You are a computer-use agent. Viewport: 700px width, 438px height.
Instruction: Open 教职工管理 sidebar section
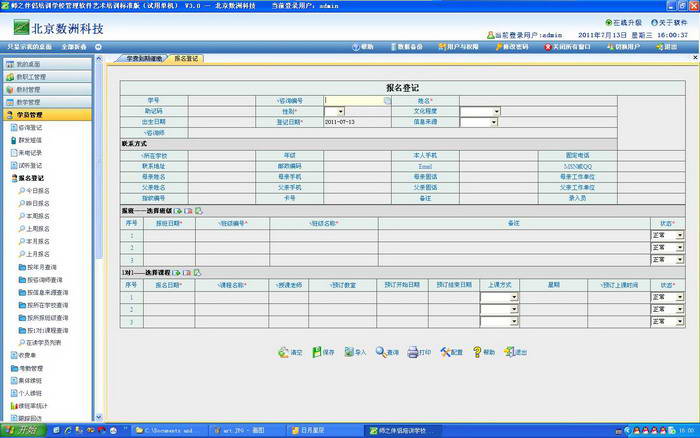[x=47, y=77]
